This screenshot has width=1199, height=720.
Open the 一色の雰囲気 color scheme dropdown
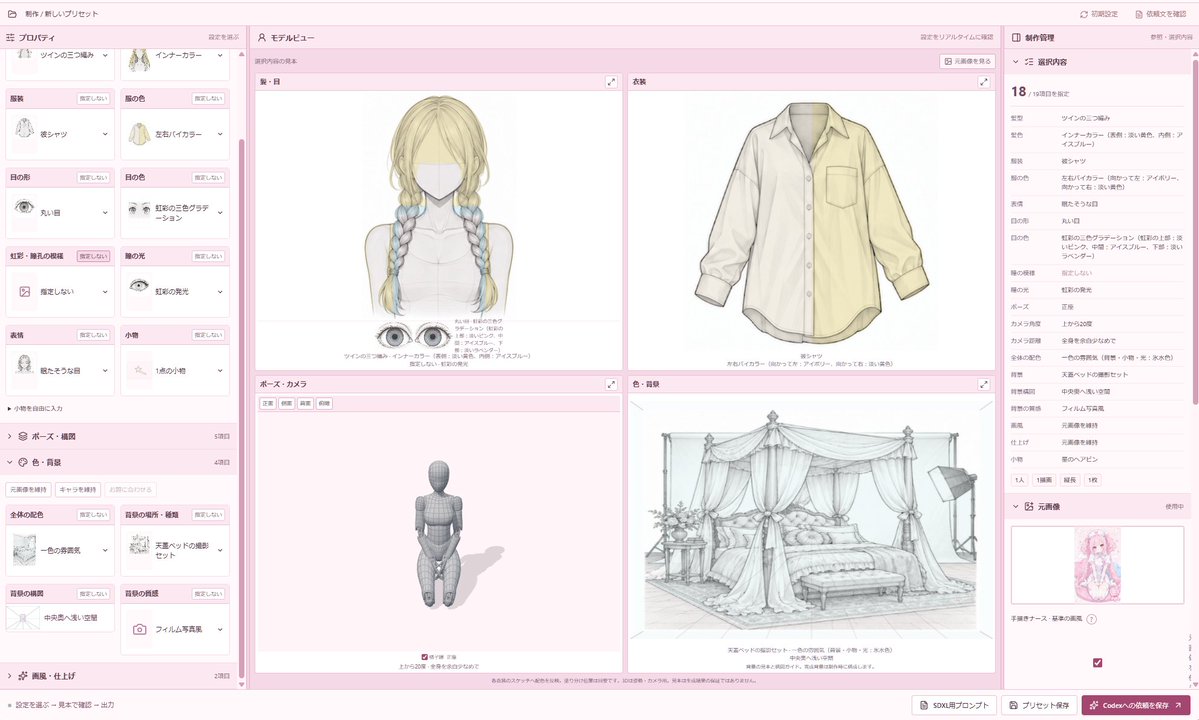coord(60,550)
